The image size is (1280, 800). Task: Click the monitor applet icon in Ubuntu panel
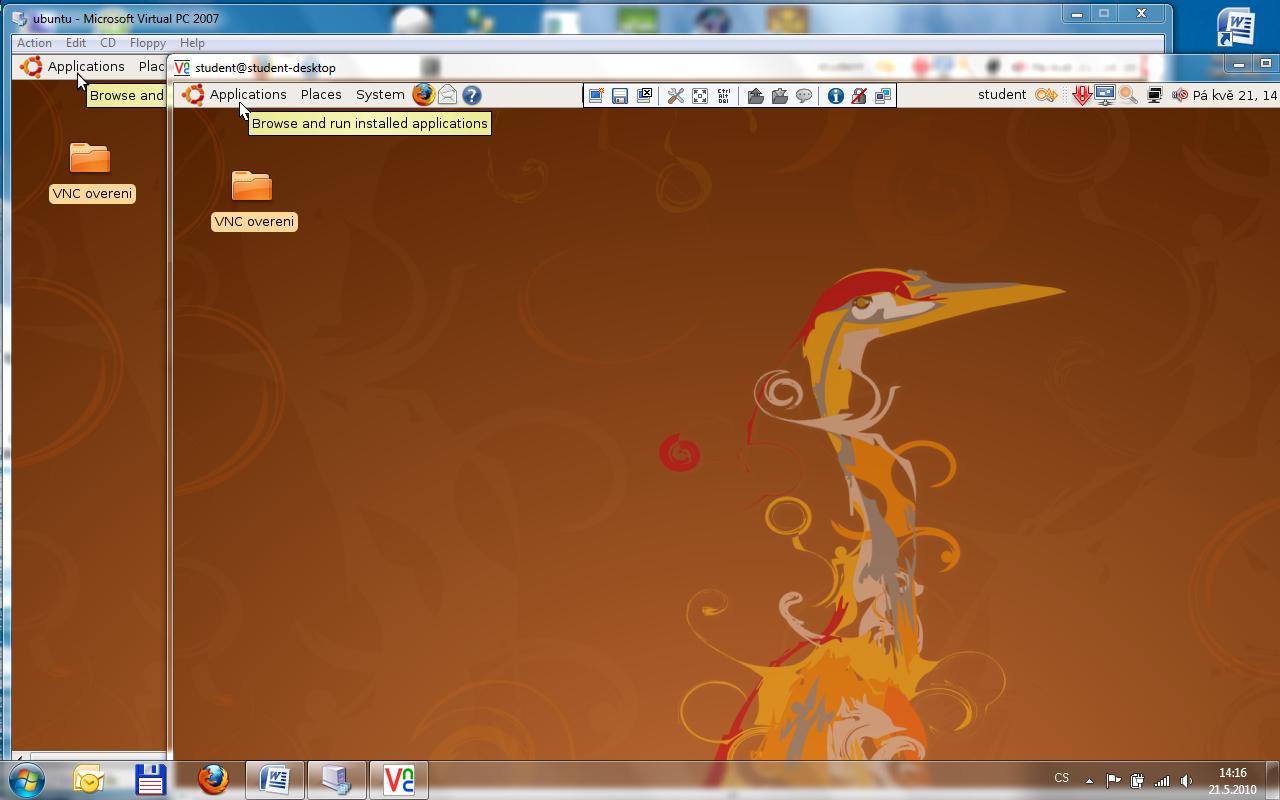[1105, 95]
